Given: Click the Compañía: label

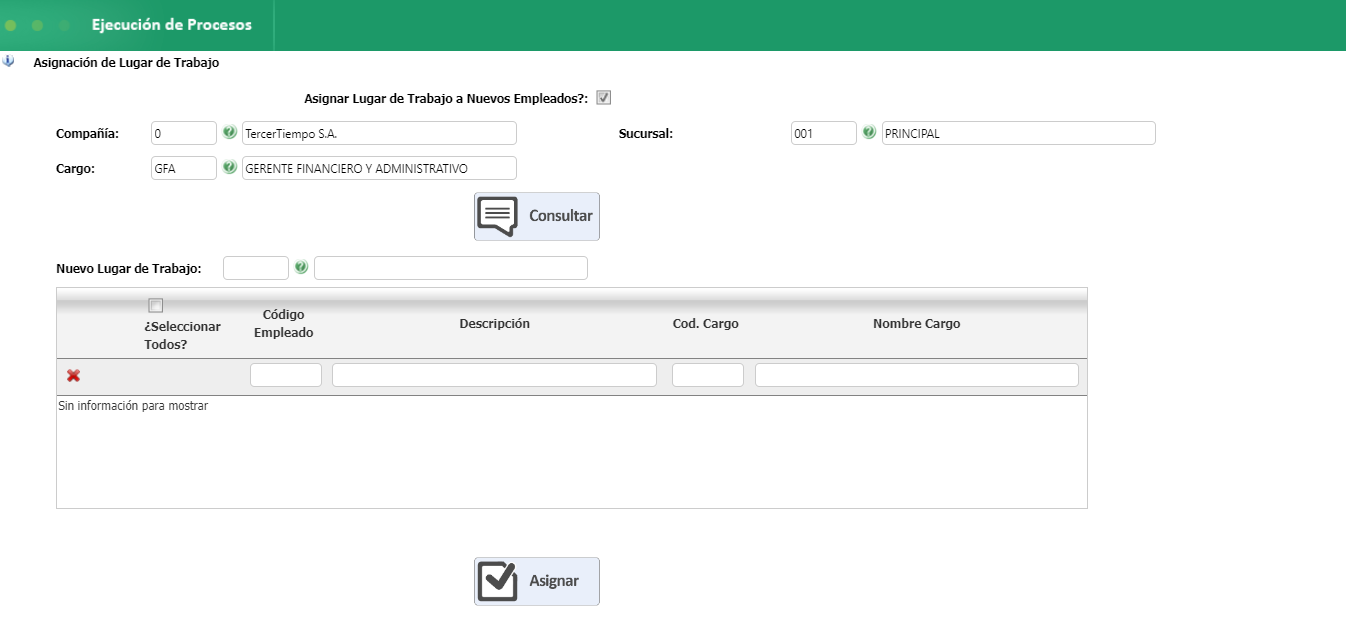Looking at the screenshot, I should (88, 133).
